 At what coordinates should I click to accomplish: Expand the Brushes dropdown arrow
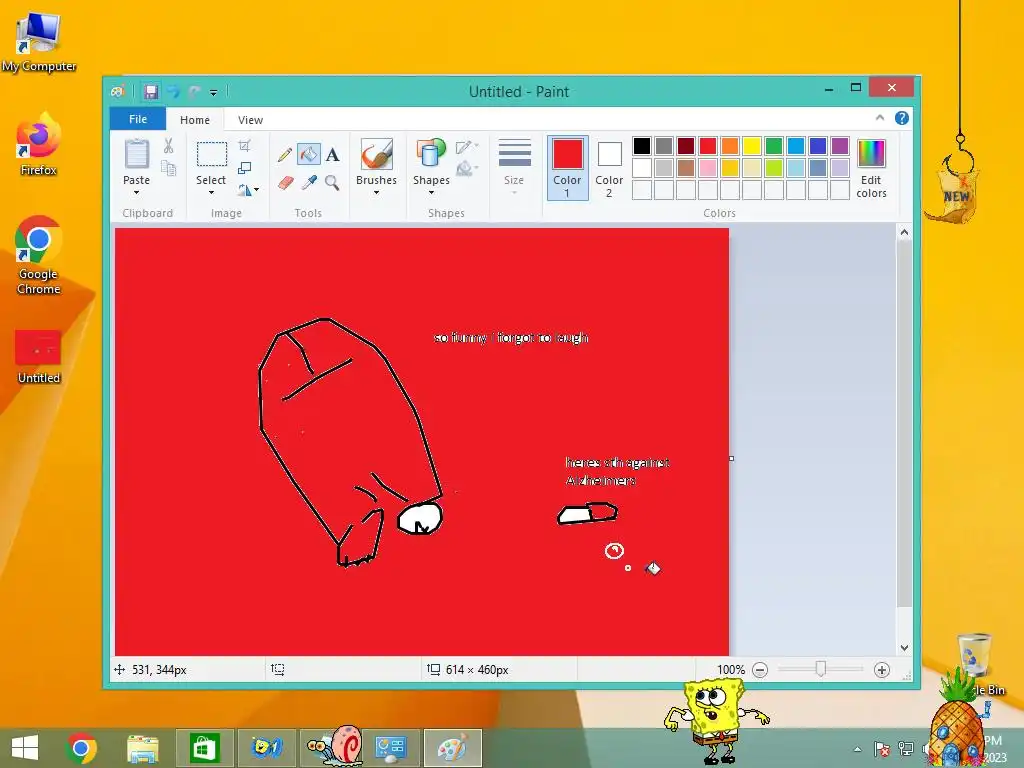376,193
